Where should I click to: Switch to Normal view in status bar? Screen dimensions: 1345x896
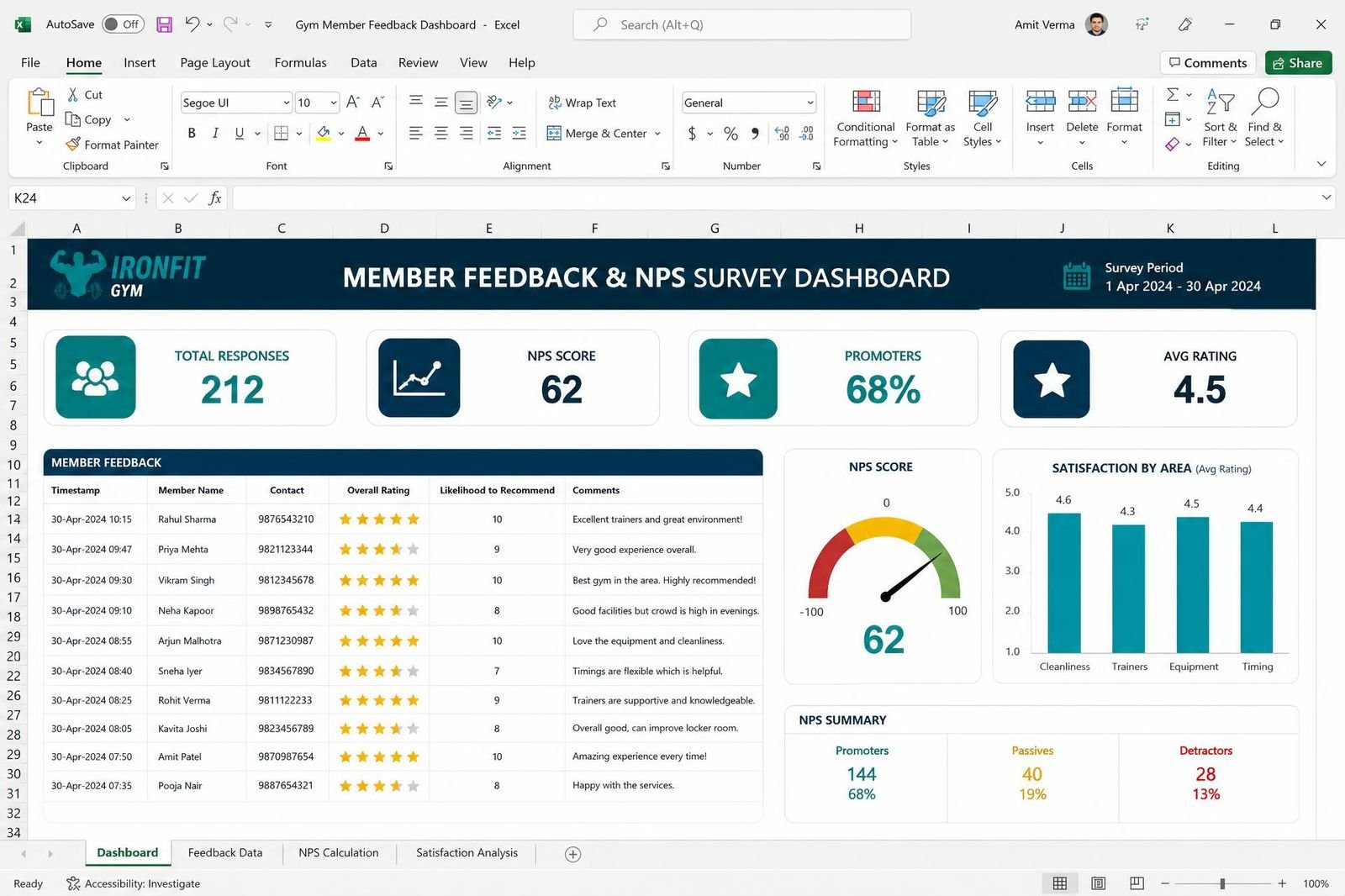(1060, 883)
